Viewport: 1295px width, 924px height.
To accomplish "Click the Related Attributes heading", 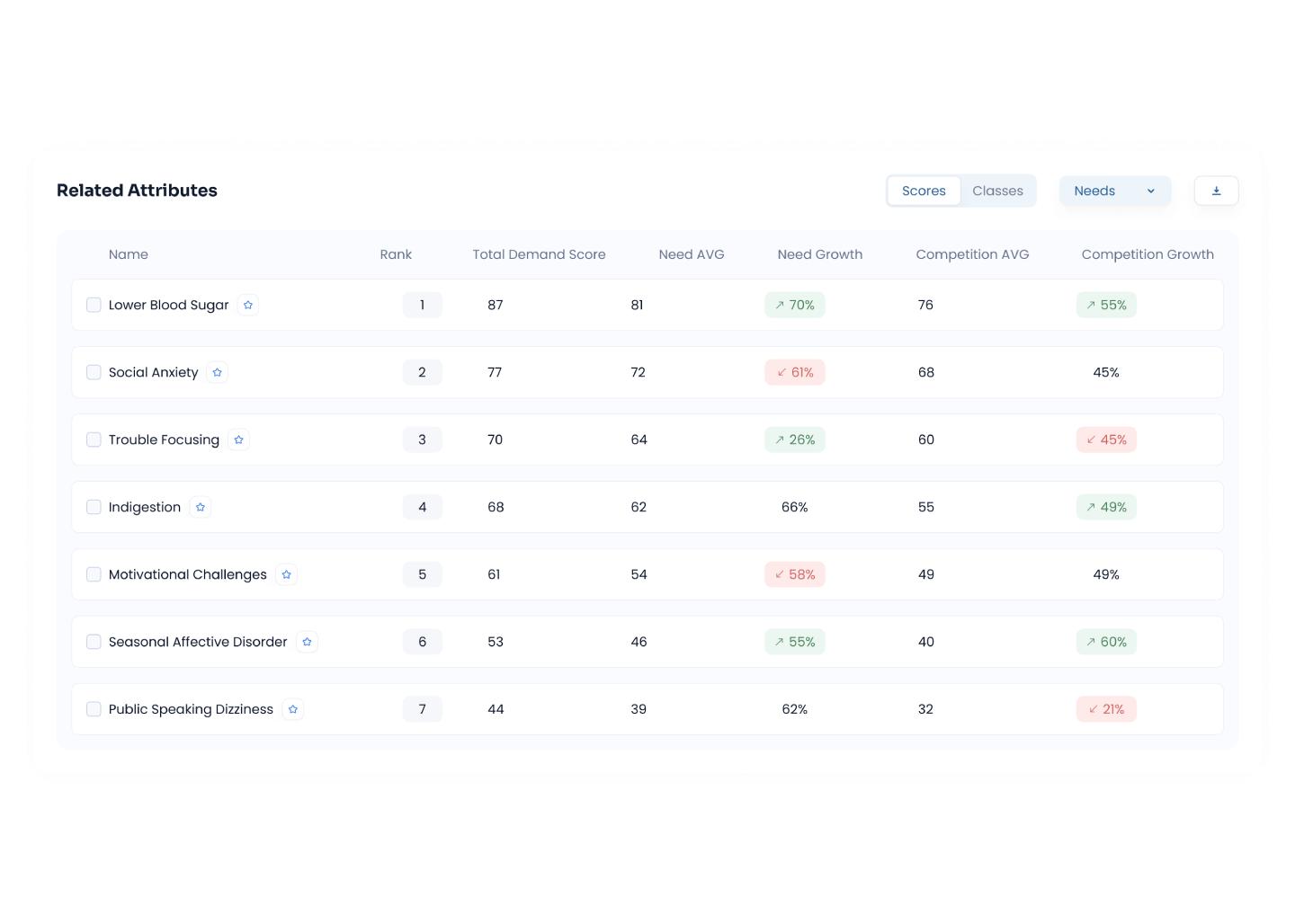I will (137, 191).
